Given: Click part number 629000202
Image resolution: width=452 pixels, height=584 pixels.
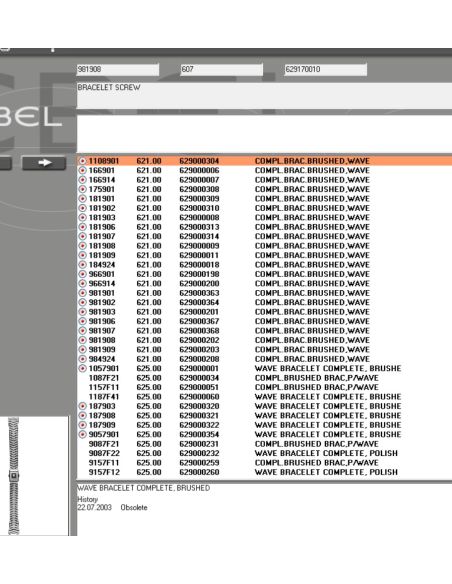Looking at the screenshot, I should coord(199,340).
